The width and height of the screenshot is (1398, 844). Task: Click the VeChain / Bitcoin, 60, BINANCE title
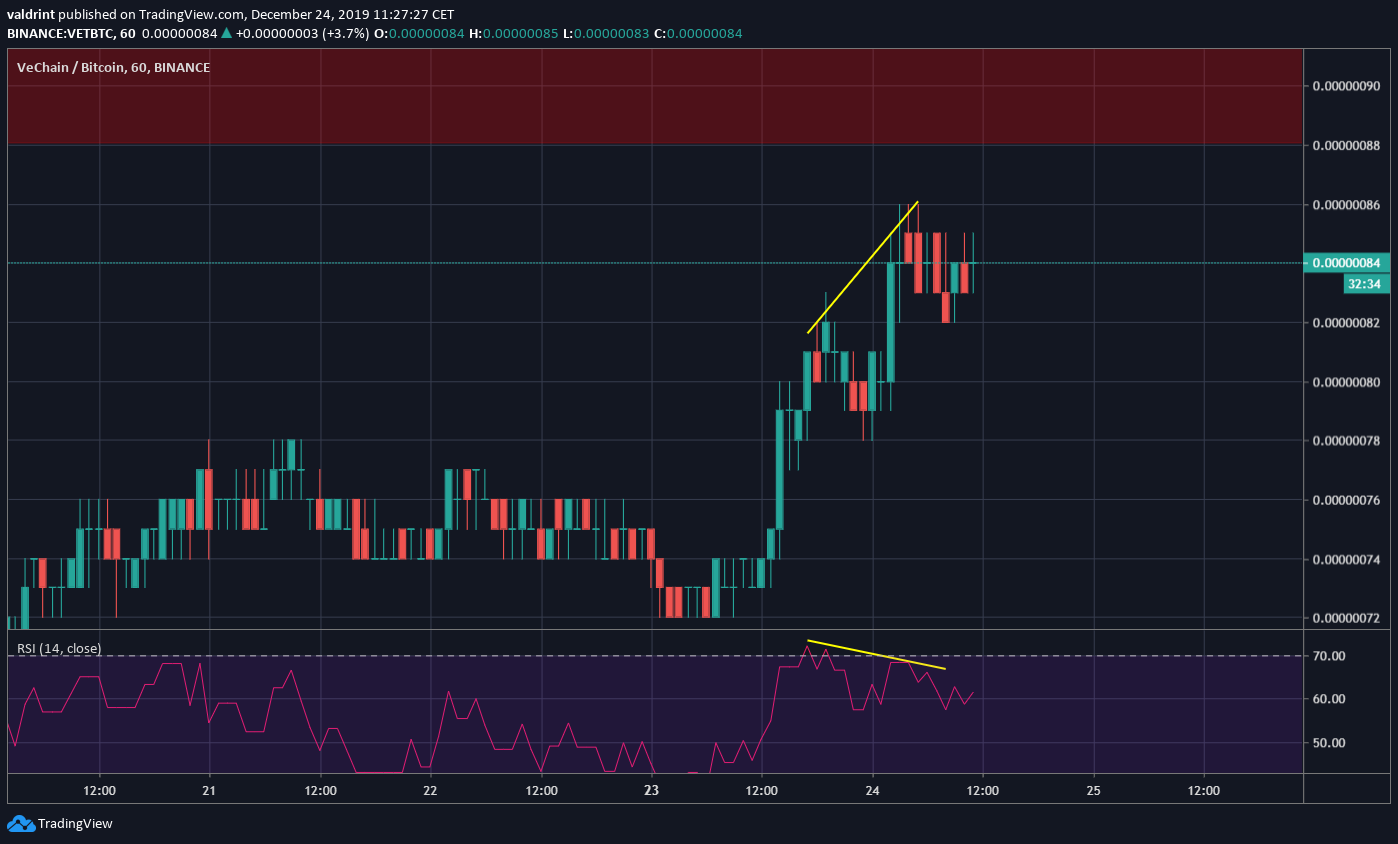click(x=114, y=68)
